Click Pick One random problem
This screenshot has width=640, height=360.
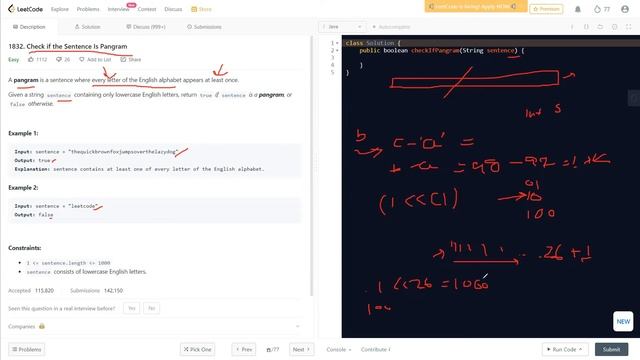[198, 349]
